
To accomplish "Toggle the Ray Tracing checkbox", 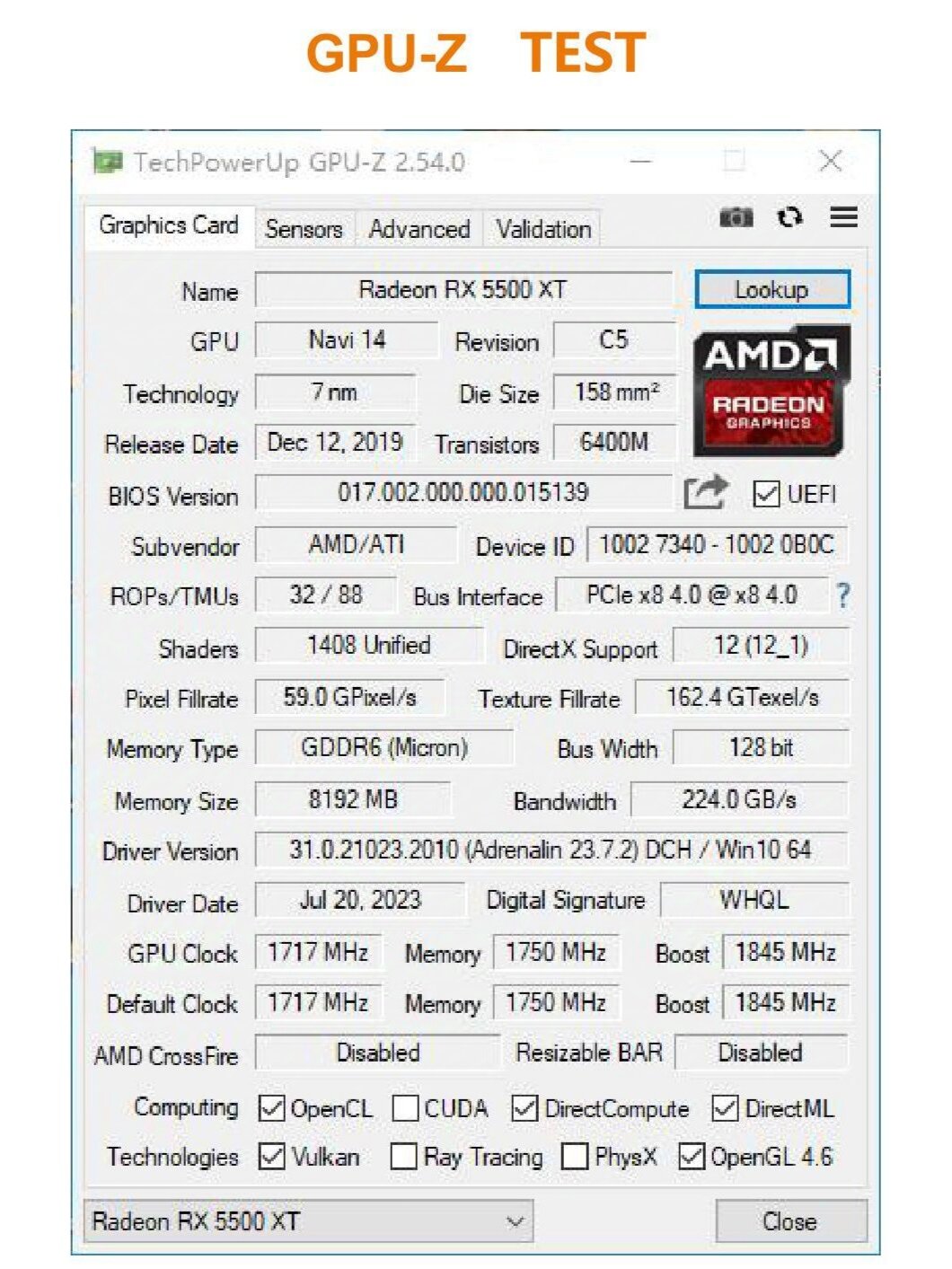I will (403, 1156).
